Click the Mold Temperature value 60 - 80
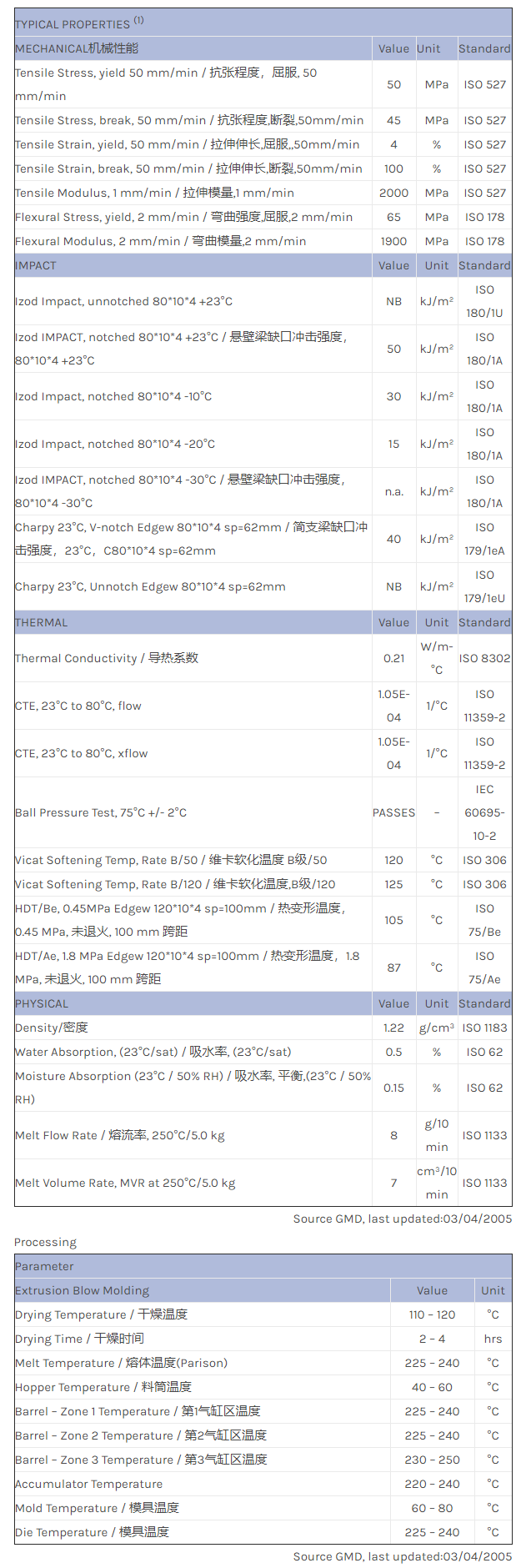Screen dimensions: 516x1568 click(x=432, y=1508)
